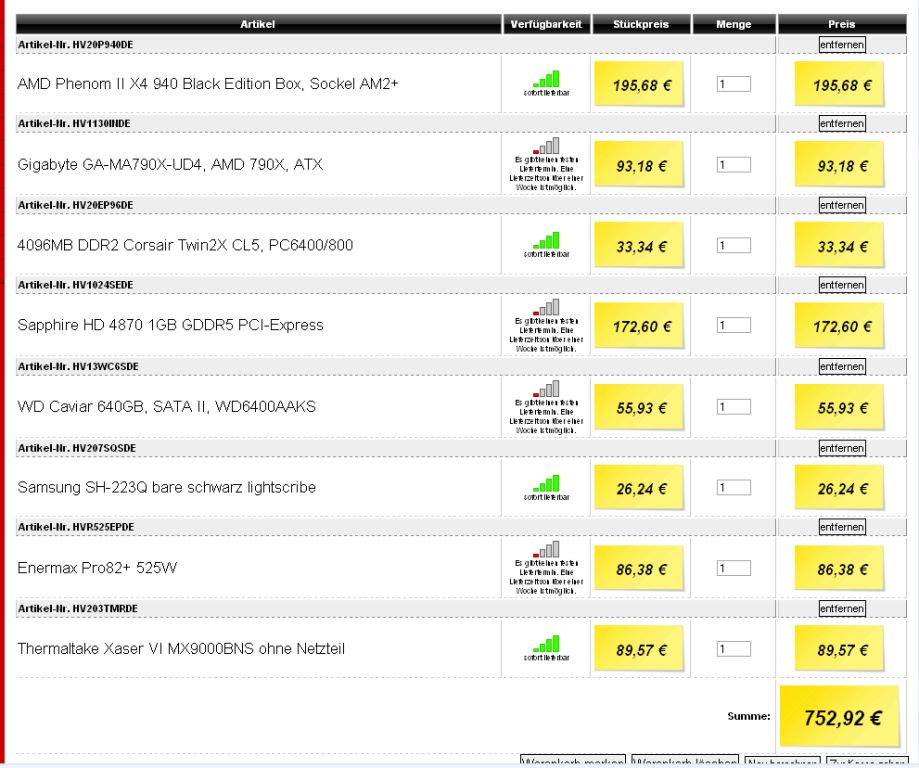Click the delivery notice text for Gigabyte row
This screenshot has height=768, width=919.
tap(546, 174)
